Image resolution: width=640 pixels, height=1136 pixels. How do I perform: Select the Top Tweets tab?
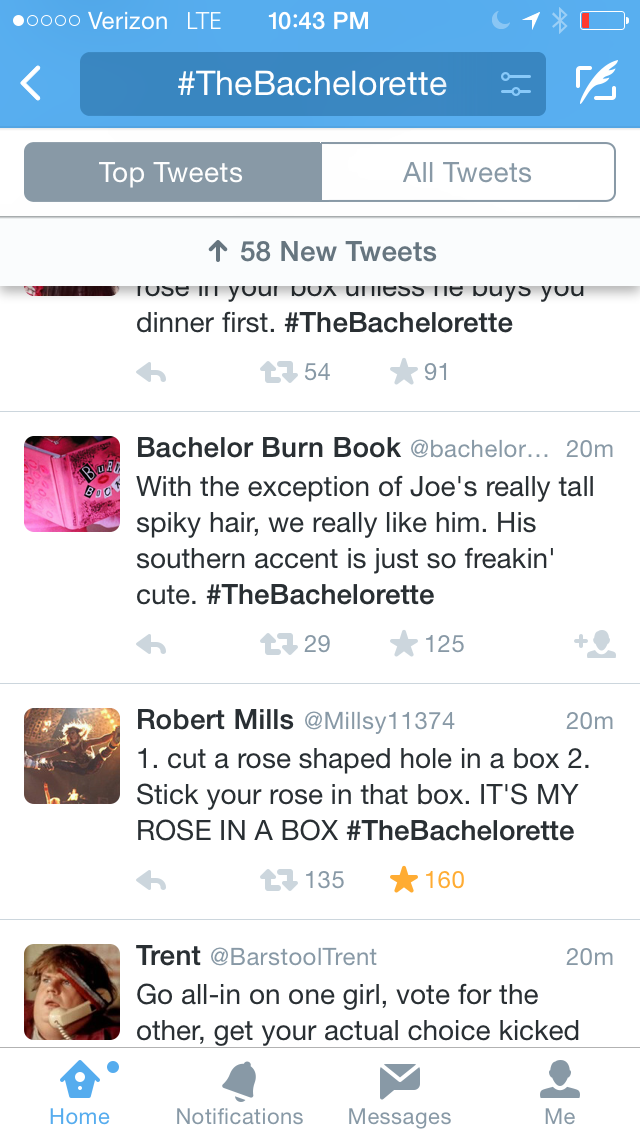click(x=172, y=172)
